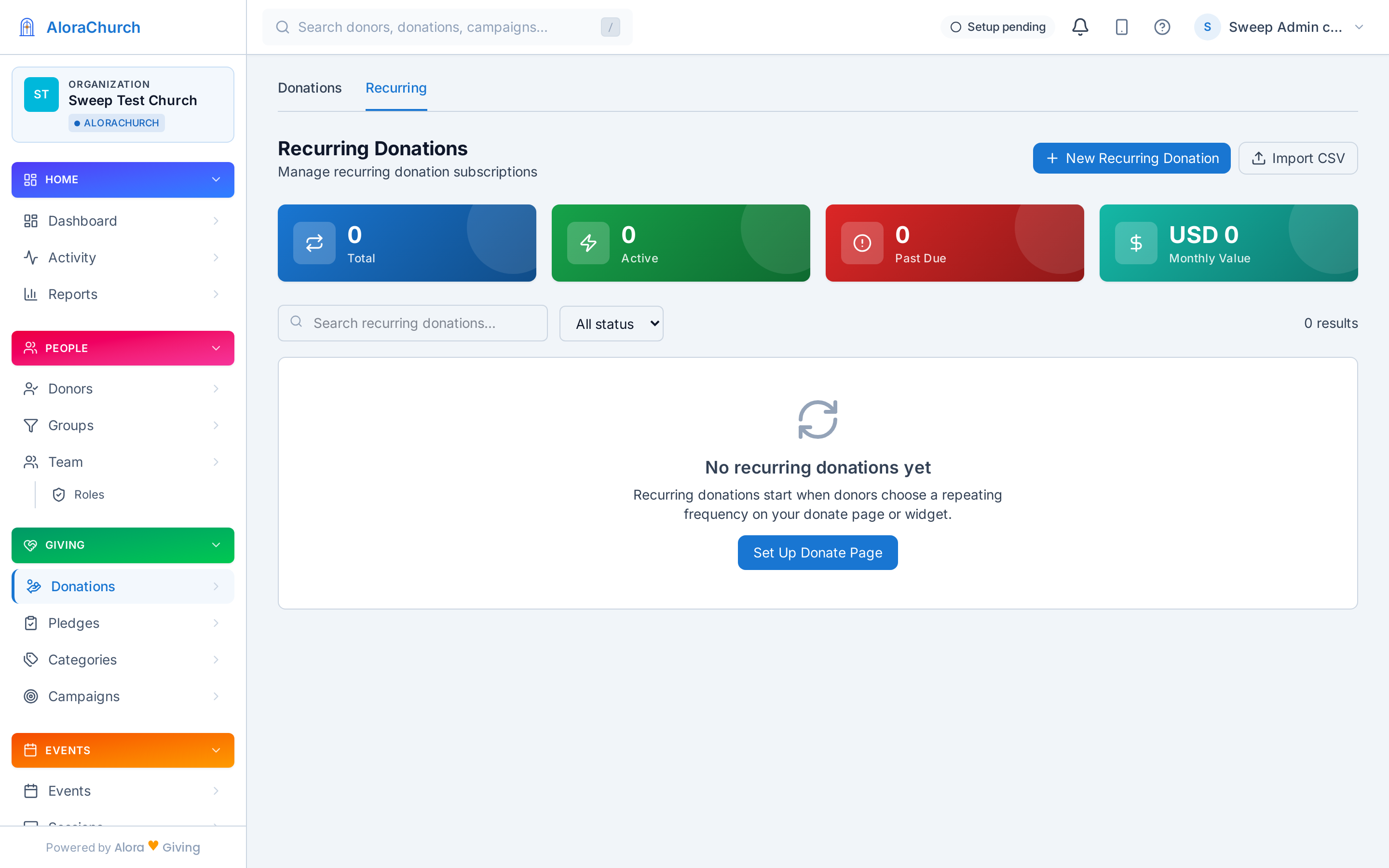Click Set Up Donate Page button
The width and height of the screenshot is (1389, 868).
point(817,553)
